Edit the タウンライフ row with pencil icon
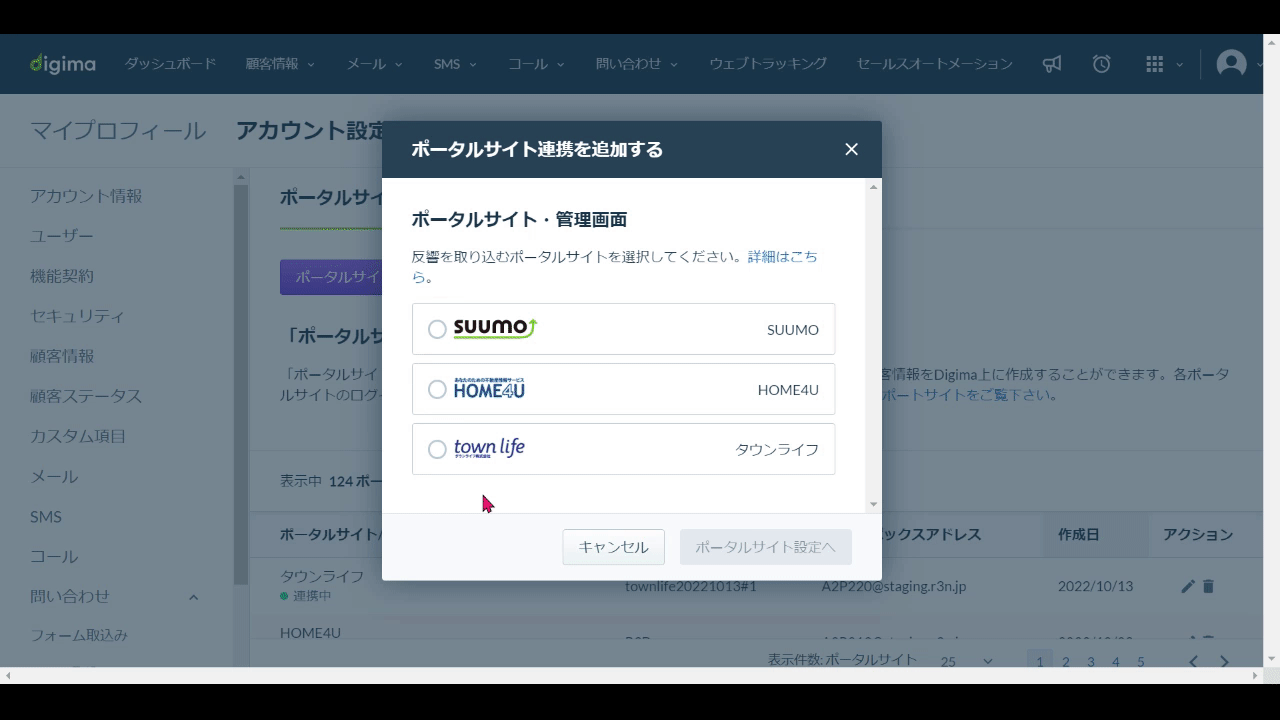 click(1188, 586)
